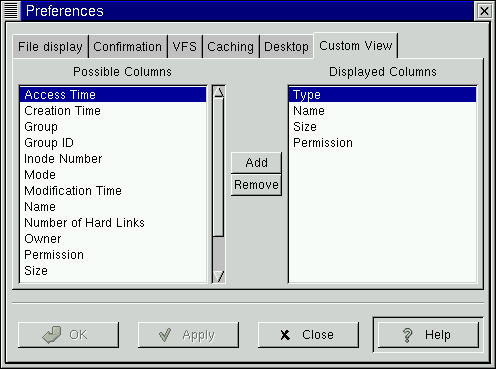Go to the Desktop tab

(x=286, y=47)
